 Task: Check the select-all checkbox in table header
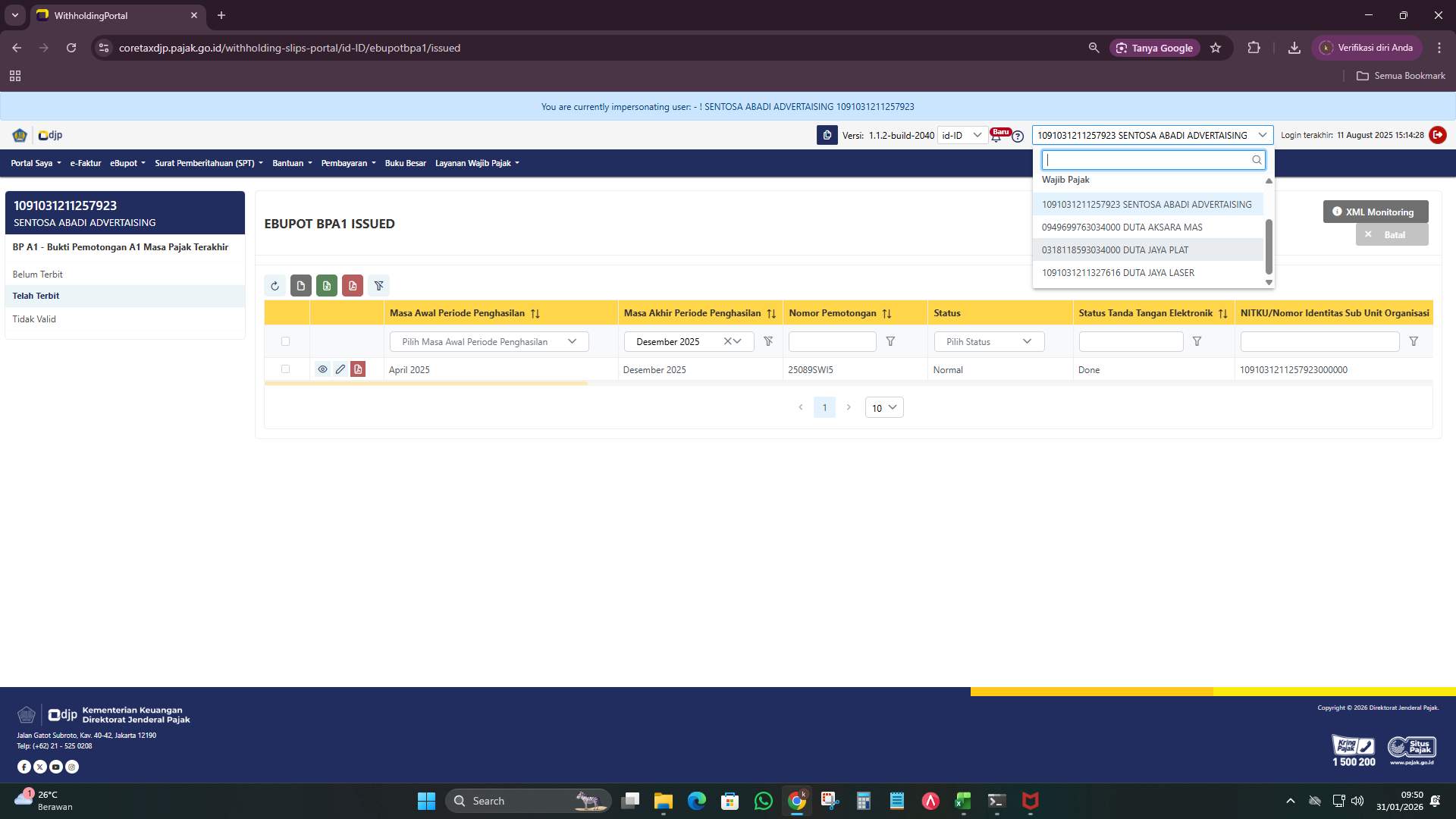[286, 341]
